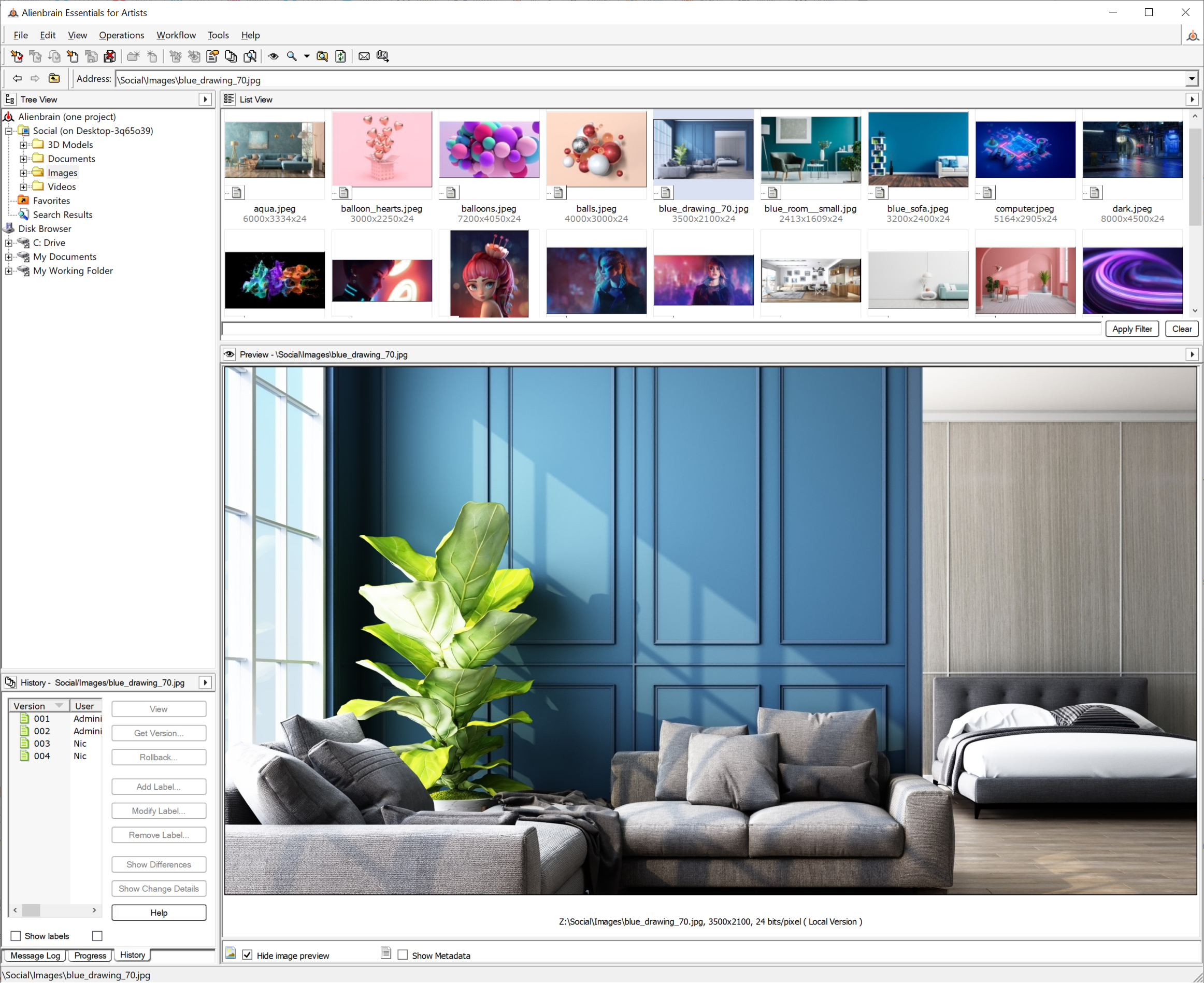The image size is (1204, 983).
Task: Click the magnifier search toolbar icon
Action: point(292,56)
